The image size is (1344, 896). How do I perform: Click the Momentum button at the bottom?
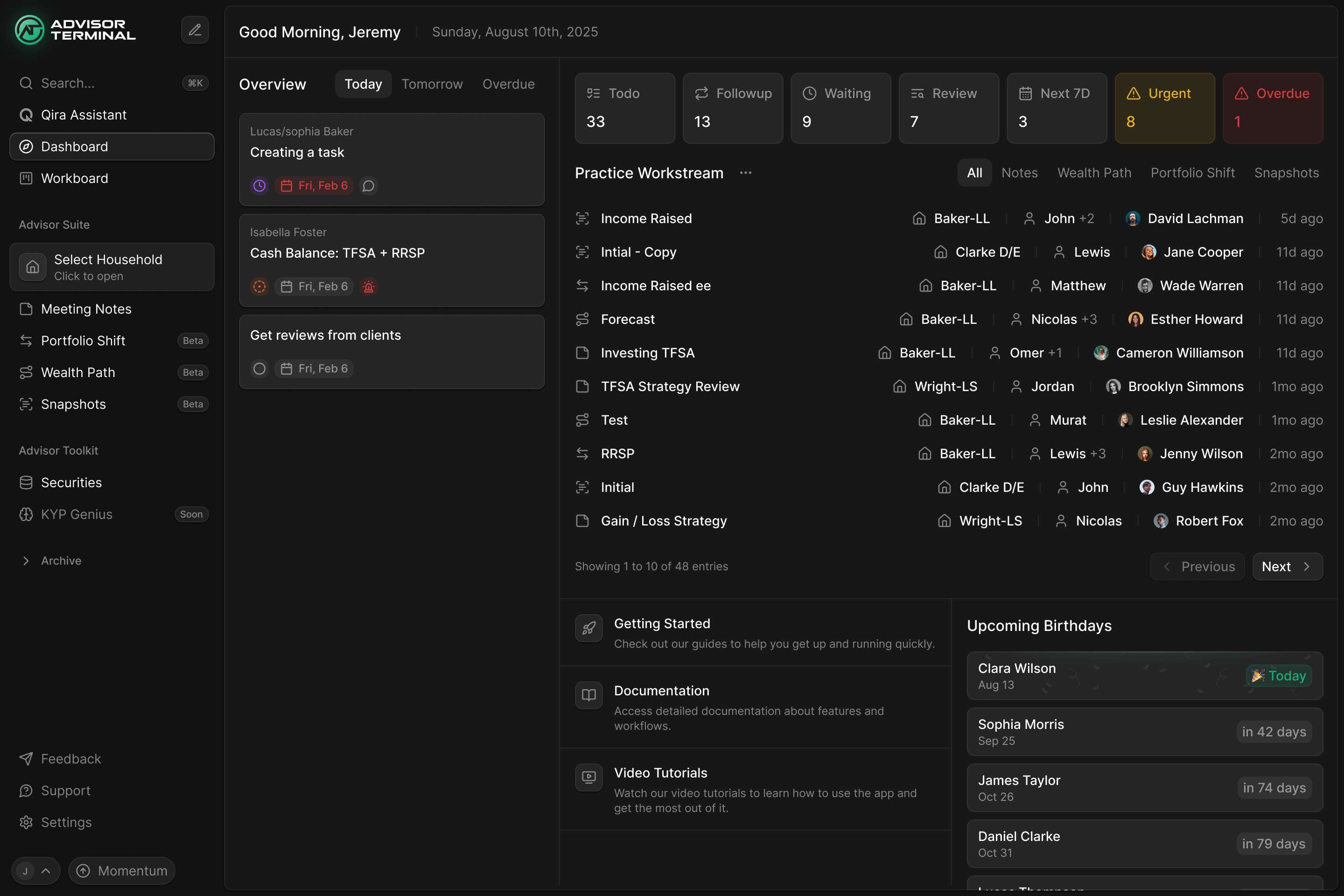click(x=122, y=871)
